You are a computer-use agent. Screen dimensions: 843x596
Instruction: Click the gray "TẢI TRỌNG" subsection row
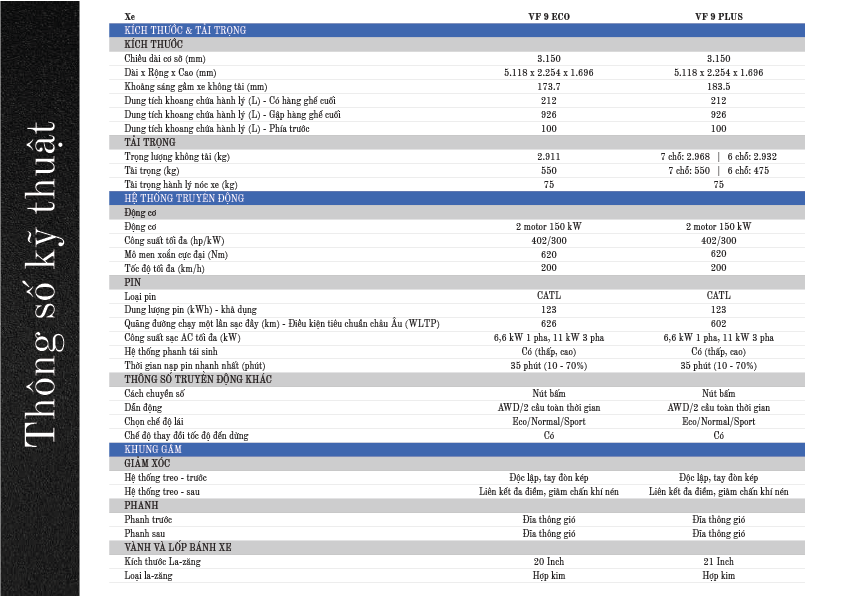coord(150,143)
